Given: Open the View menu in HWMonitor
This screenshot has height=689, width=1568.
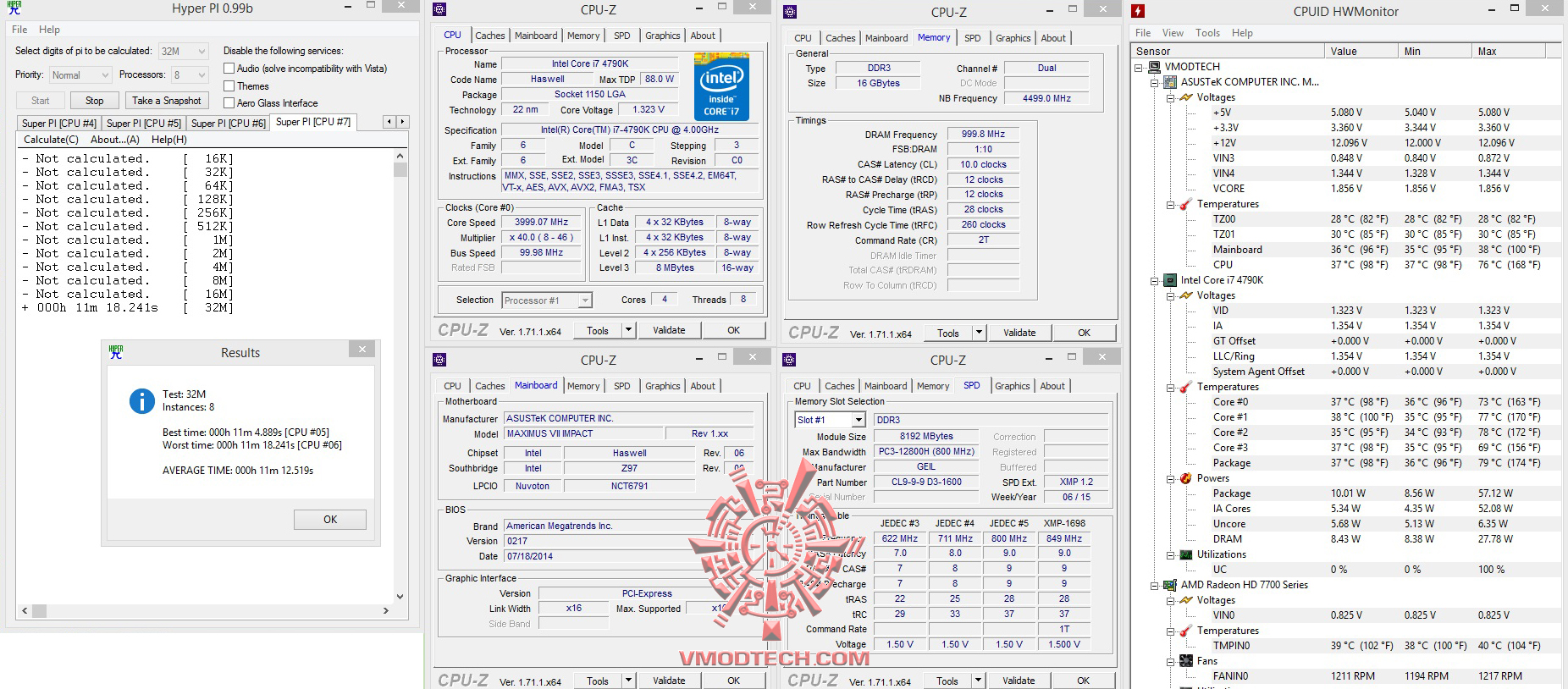Looking at the screenshot, I should tap(1173, 33).
